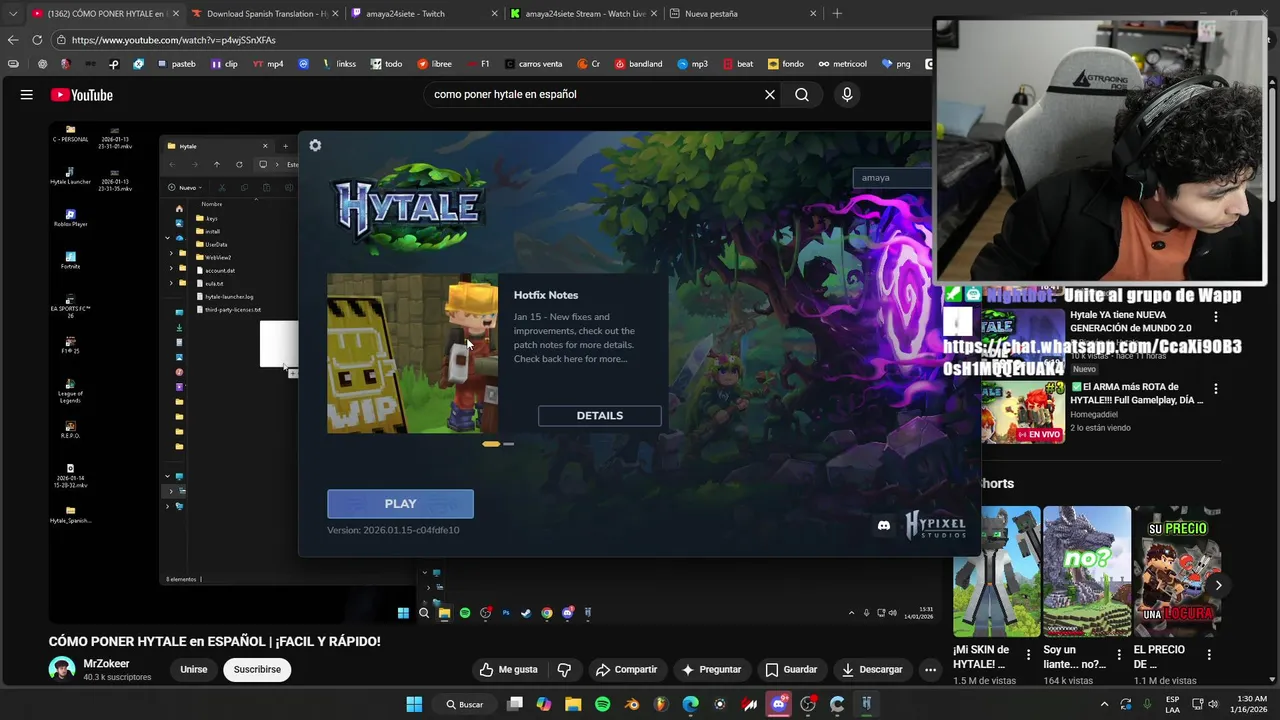The height and width of the screenshot is (720, 1280).
Task: Open the Windows Start menu
Action: [x=414, y=704]
